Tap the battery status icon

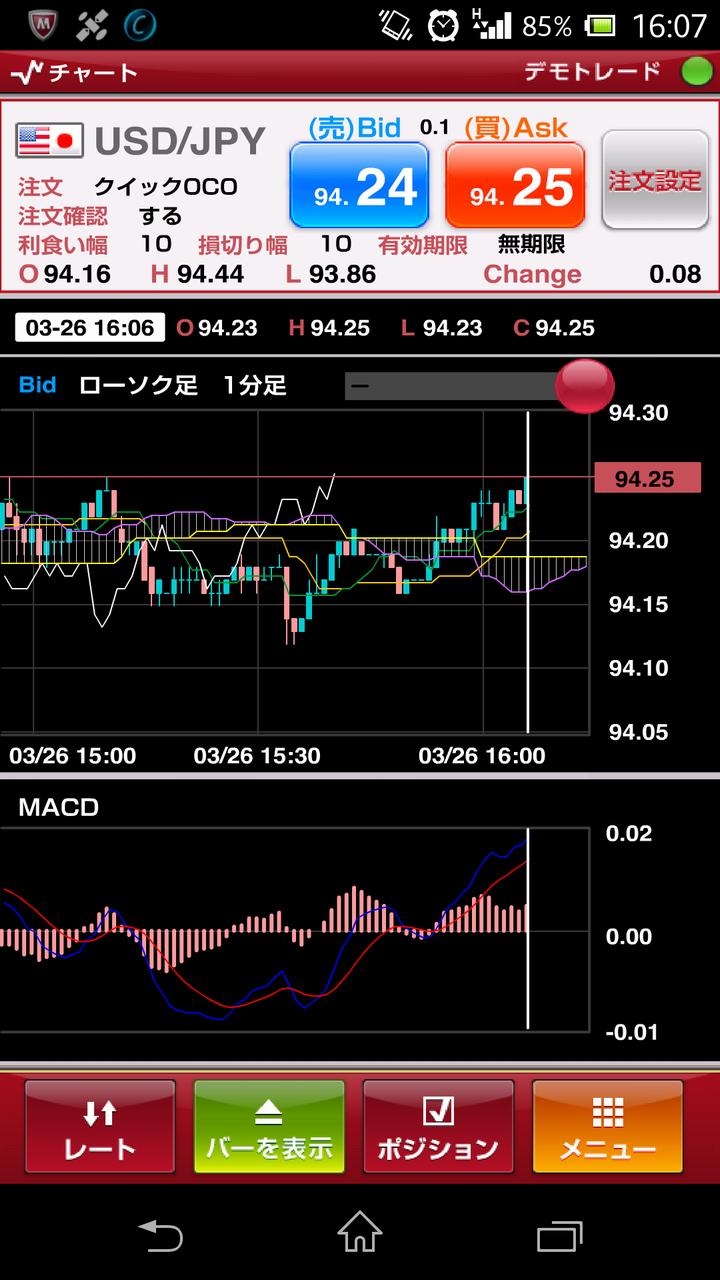pos(601,25)
